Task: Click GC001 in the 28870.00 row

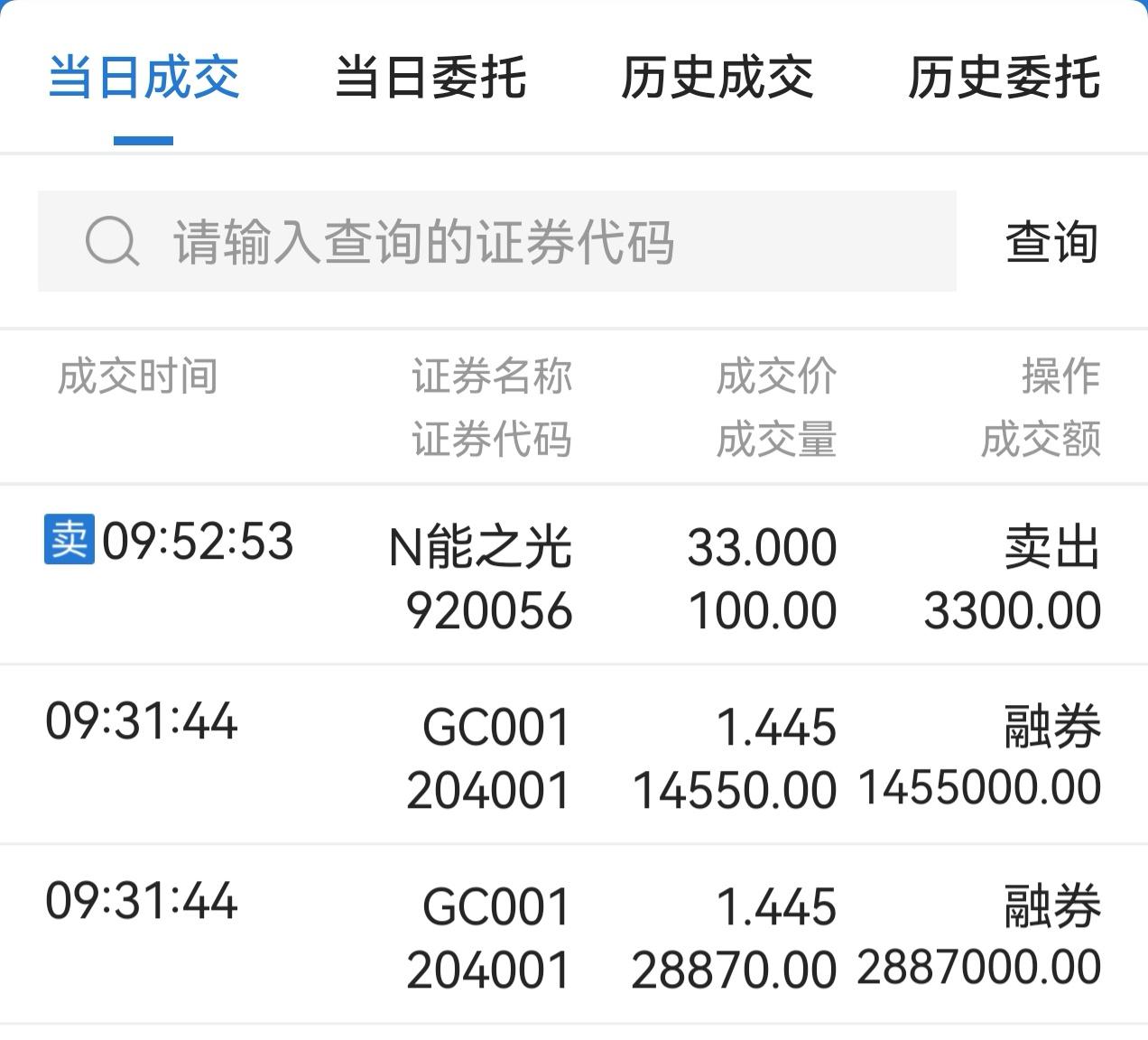Action: tap(497, 907)
